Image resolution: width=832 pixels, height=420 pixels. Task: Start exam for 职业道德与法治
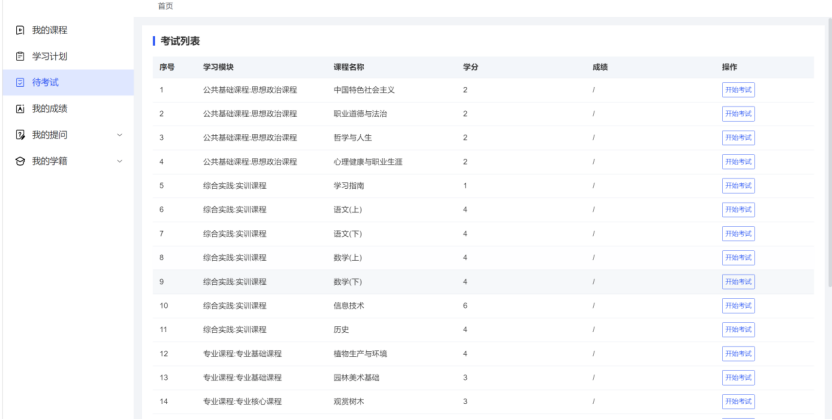[x=738, y=114]
